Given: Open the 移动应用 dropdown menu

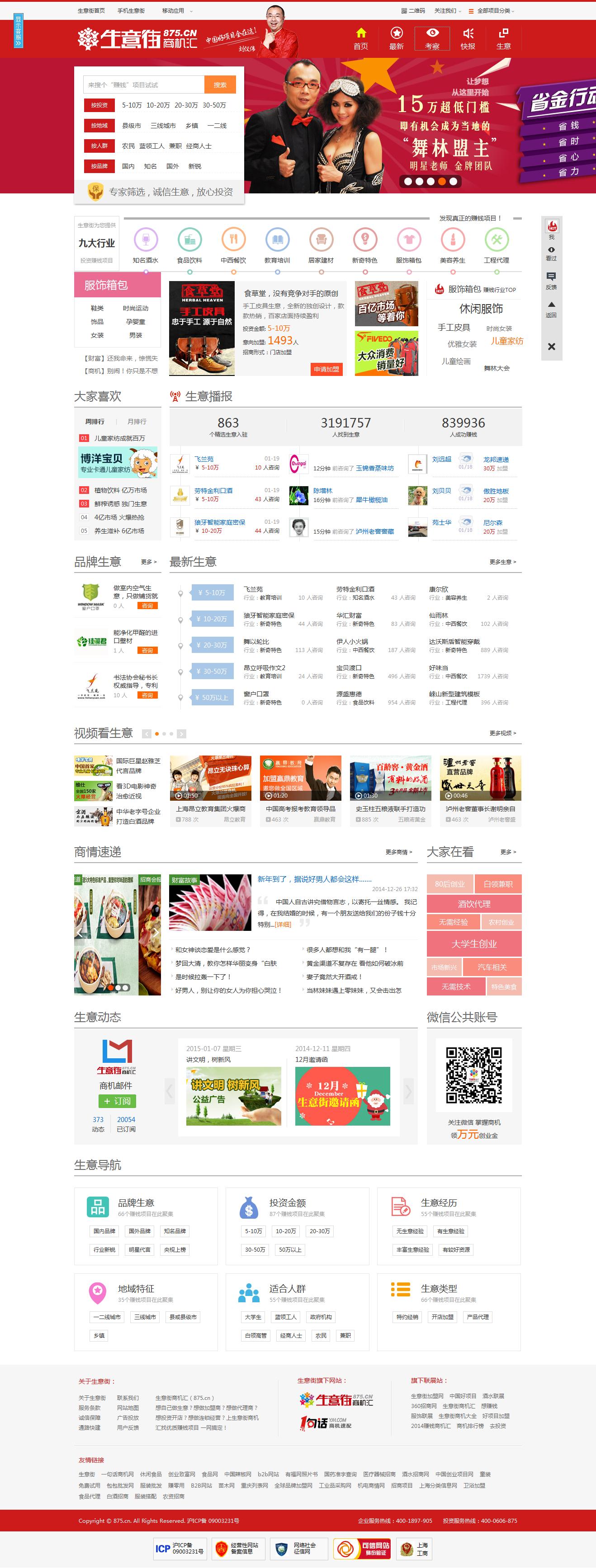Looking at the screenshot, I should pos(177,10).
